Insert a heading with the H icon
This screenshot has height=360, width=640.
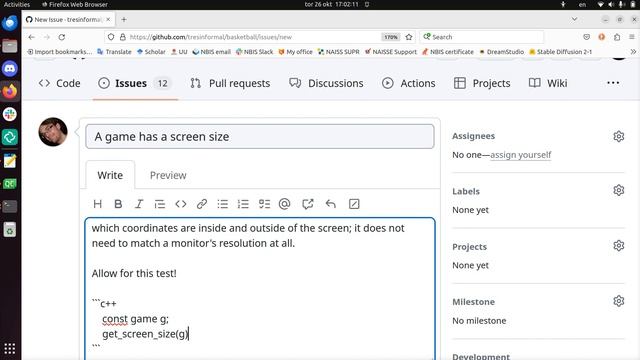pos(97,204)
